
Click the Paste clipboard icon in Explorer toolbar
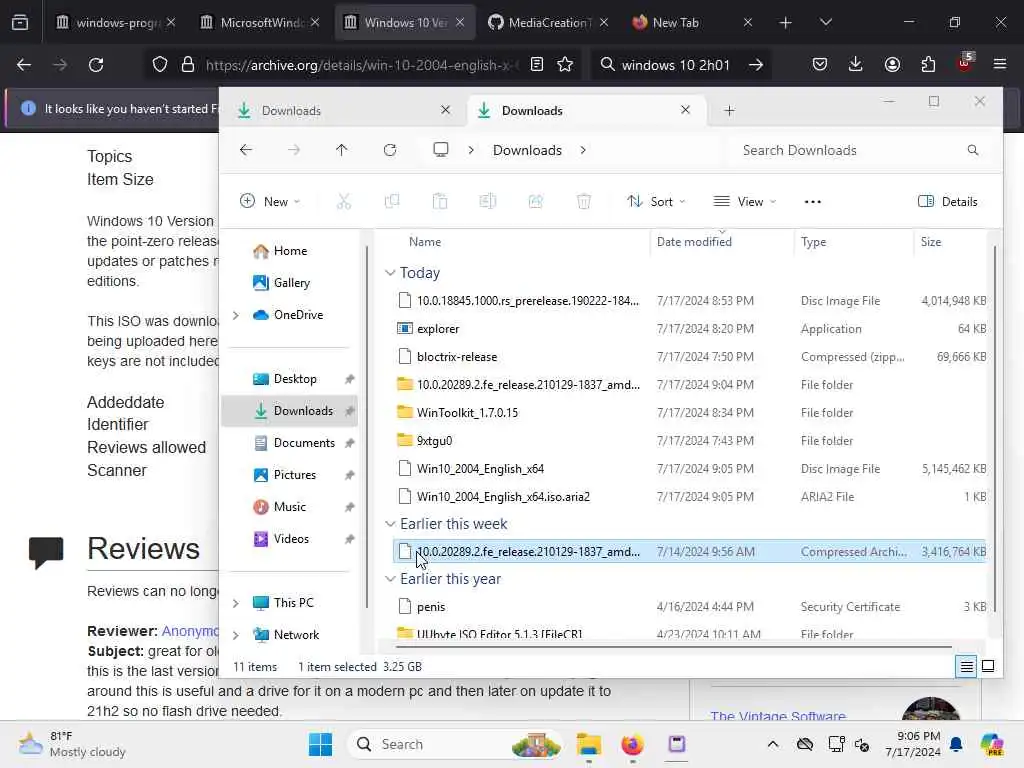(440, 202)
